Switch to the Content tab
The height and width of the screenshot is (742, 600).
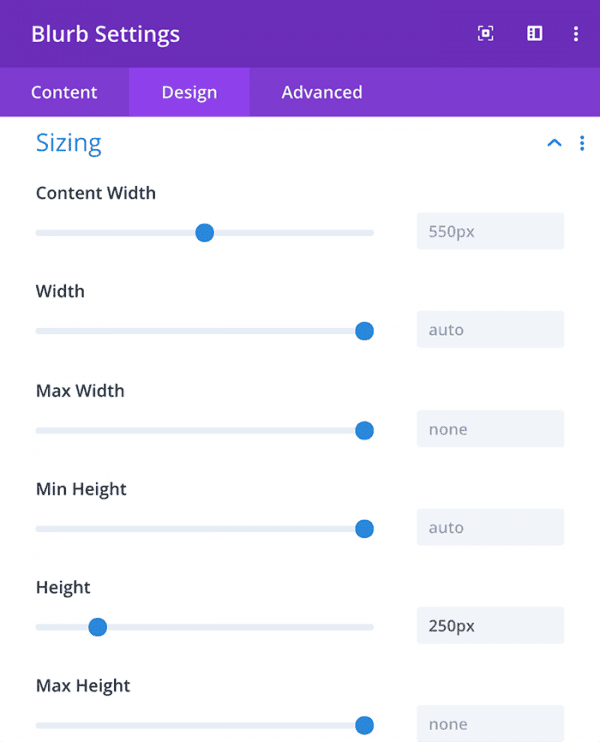[64, 92]
